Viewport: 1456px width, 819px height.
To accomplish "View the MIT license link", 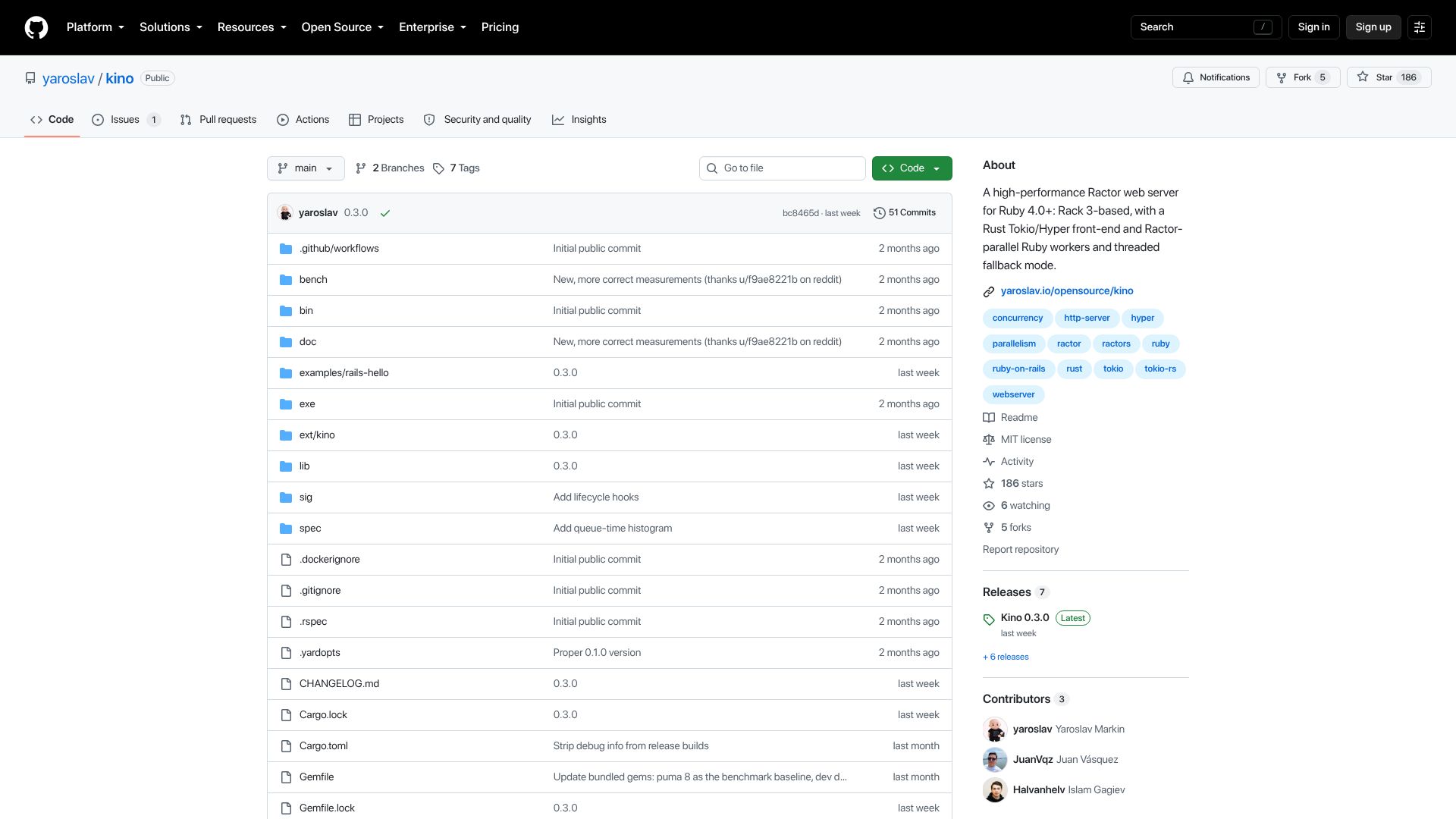I will [x=1017, y=440].
